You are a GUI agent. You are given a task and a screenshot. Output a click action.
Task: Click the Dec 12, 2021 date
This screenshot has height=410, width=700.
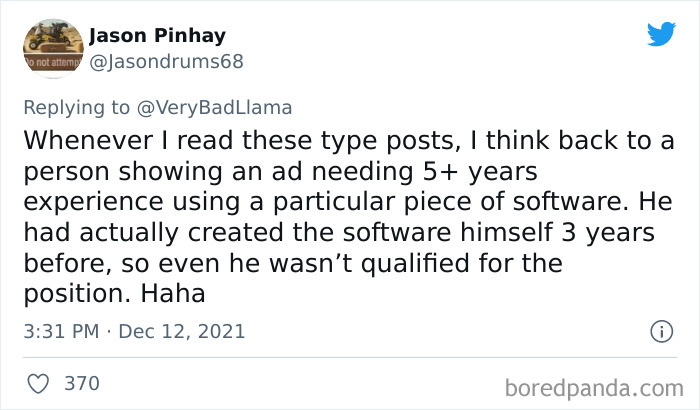point(182,331)
